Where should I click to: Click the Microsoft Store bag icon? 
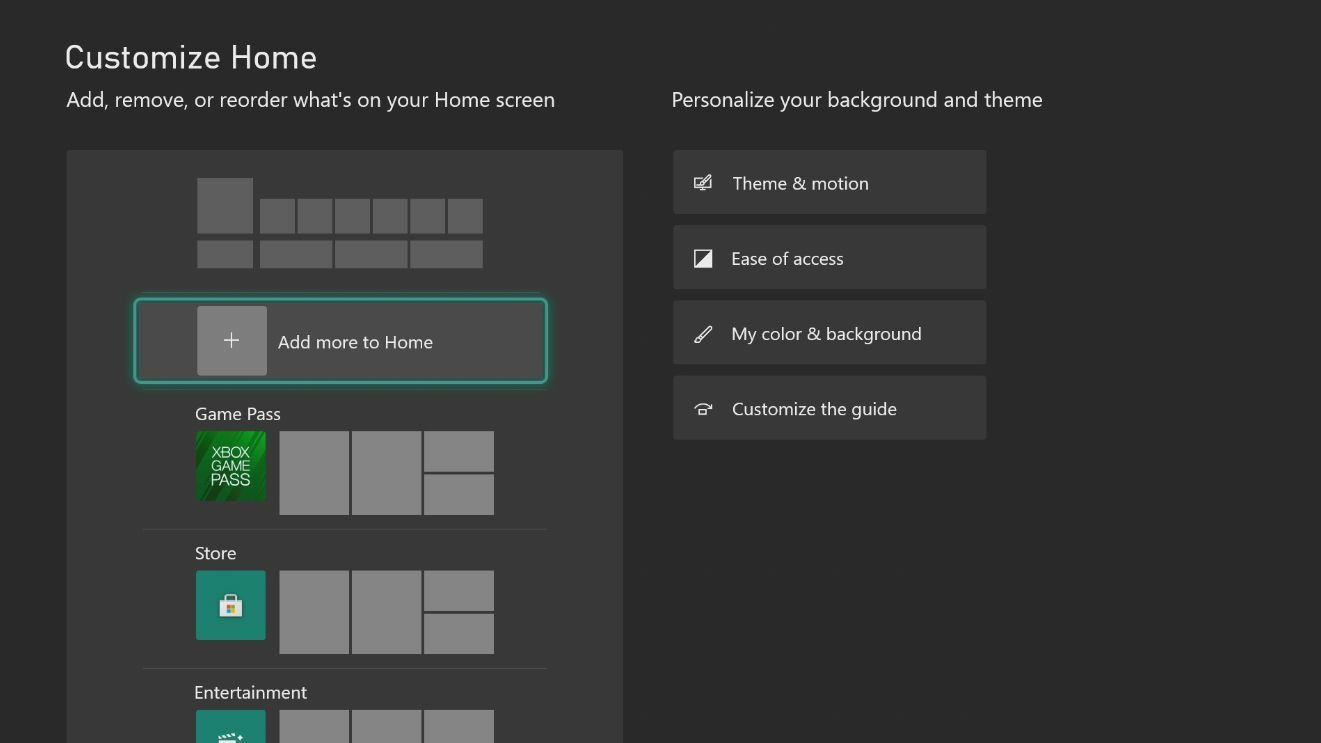231,606
